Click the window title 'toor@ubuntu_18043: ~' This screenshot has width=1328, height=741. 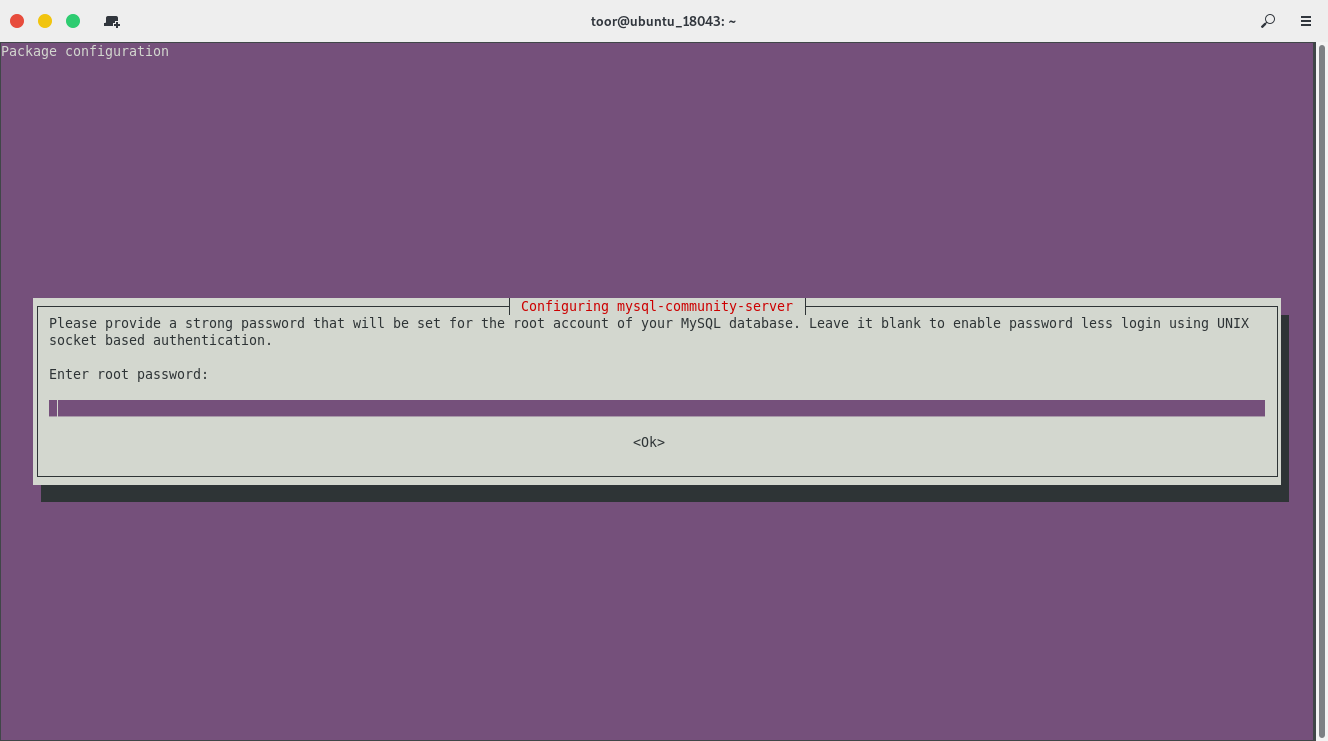[x=663, y=21]
